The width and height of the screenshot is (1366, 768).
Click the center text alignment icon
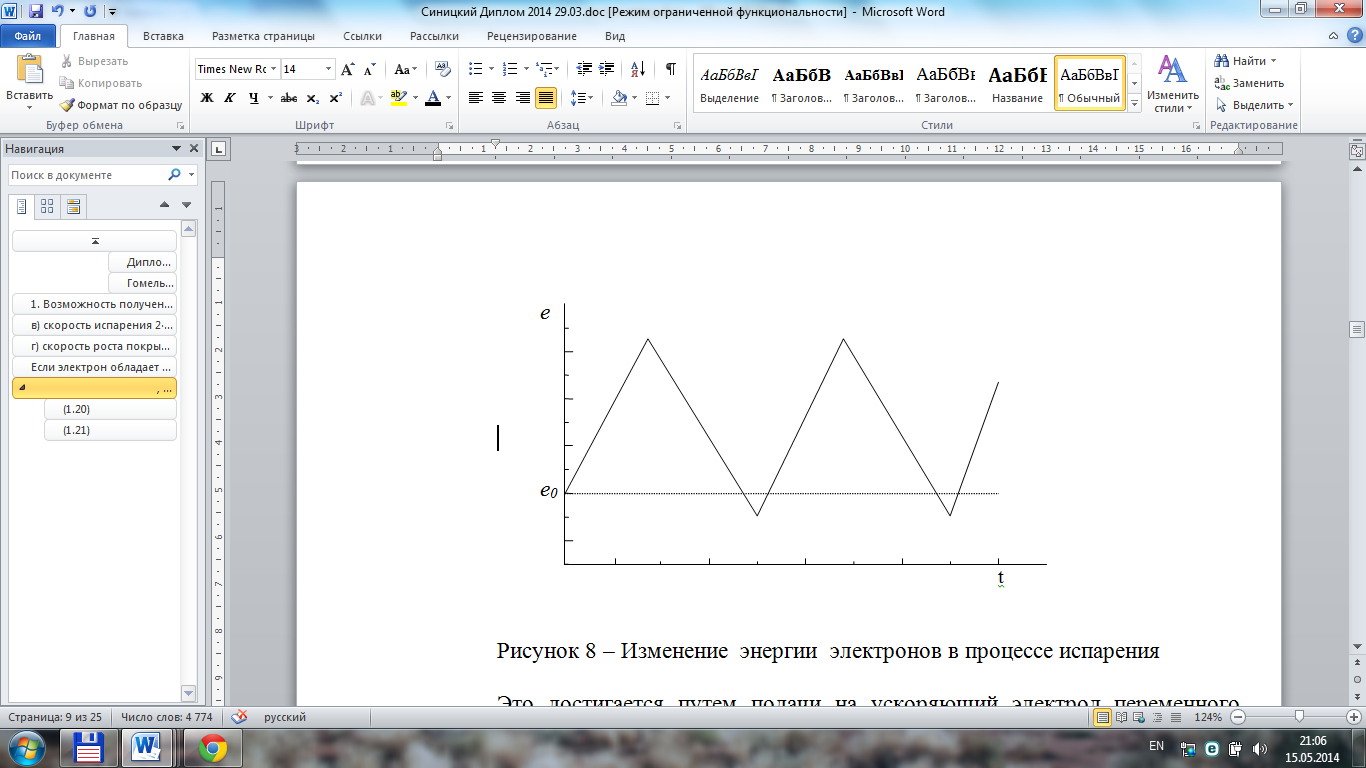tap(498, 98)
